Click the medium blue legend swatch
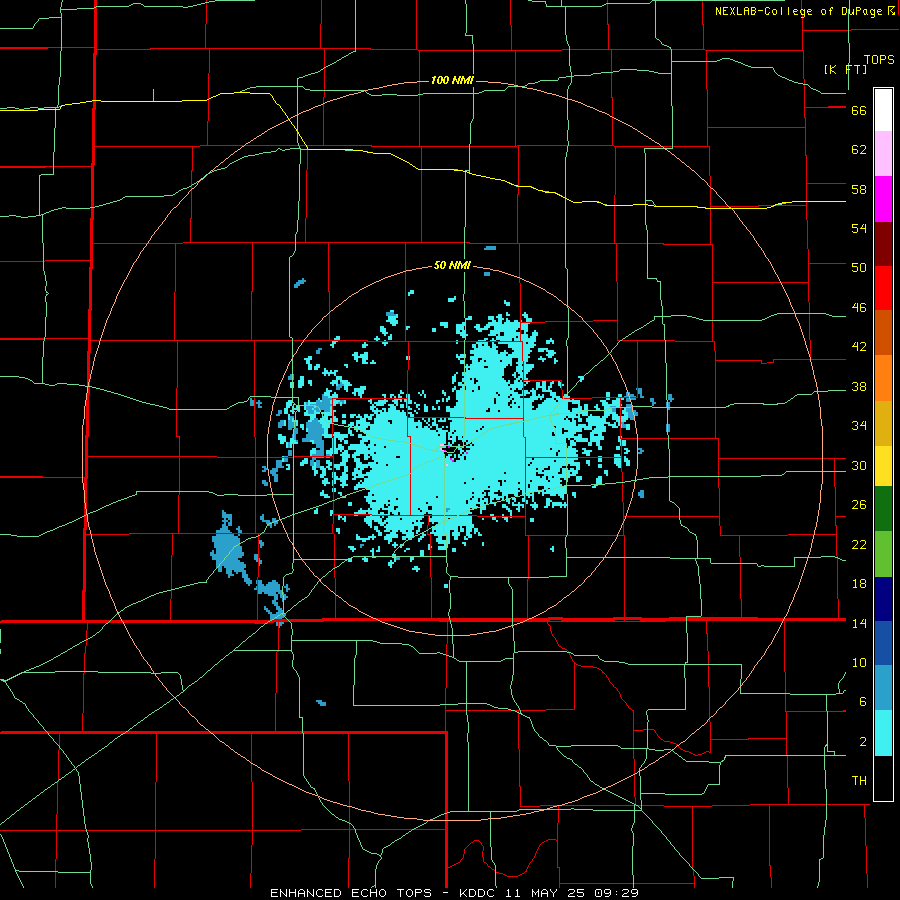 (x=883, y=643)
